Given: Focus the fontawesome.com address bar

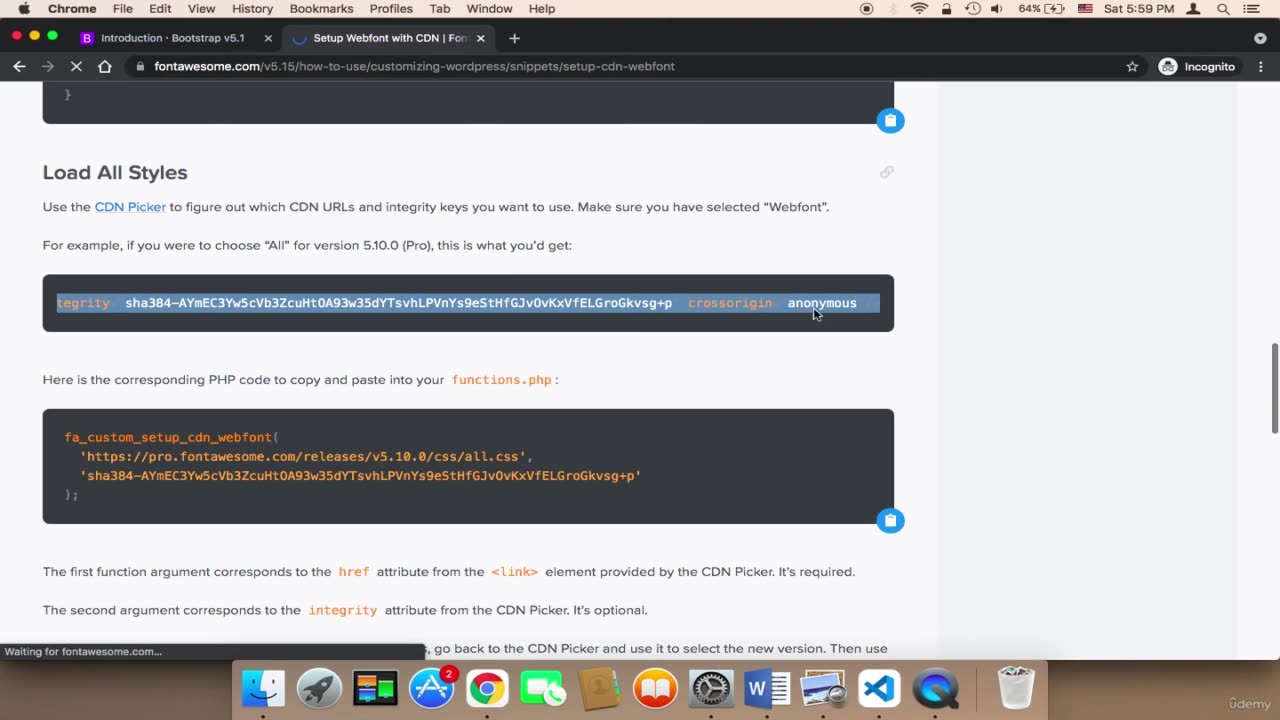Looking at the screenshot, I should [x=414, y=66].
